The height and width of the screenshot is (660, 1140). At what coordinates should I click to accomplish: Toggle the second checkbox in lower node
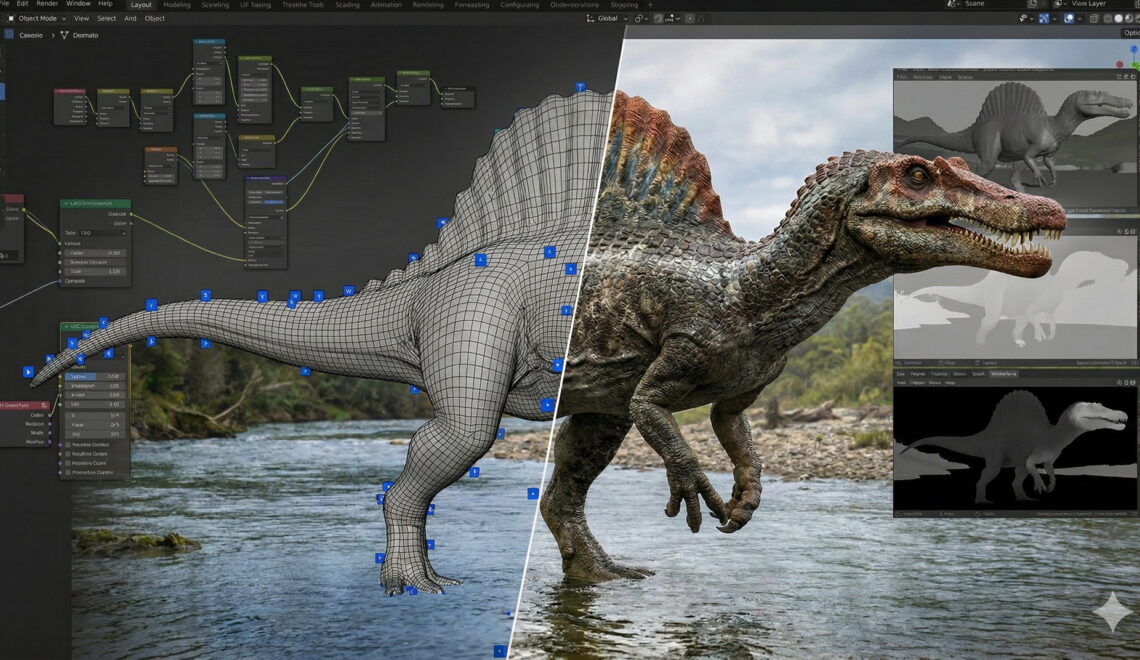tap(67, 454)
